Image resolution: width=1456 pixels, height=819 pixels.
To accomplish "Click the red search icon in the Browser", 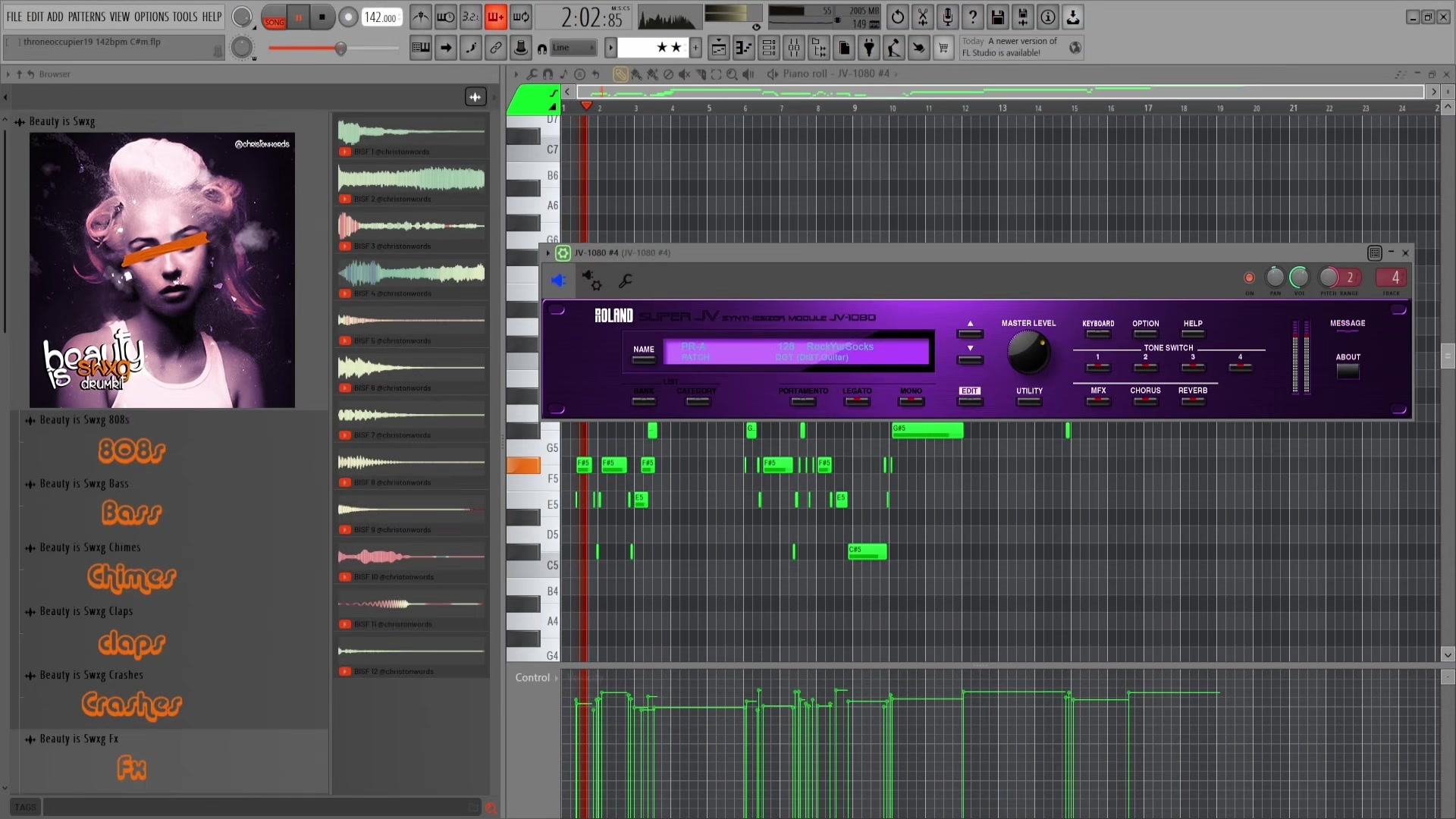I will click(491, 808).
